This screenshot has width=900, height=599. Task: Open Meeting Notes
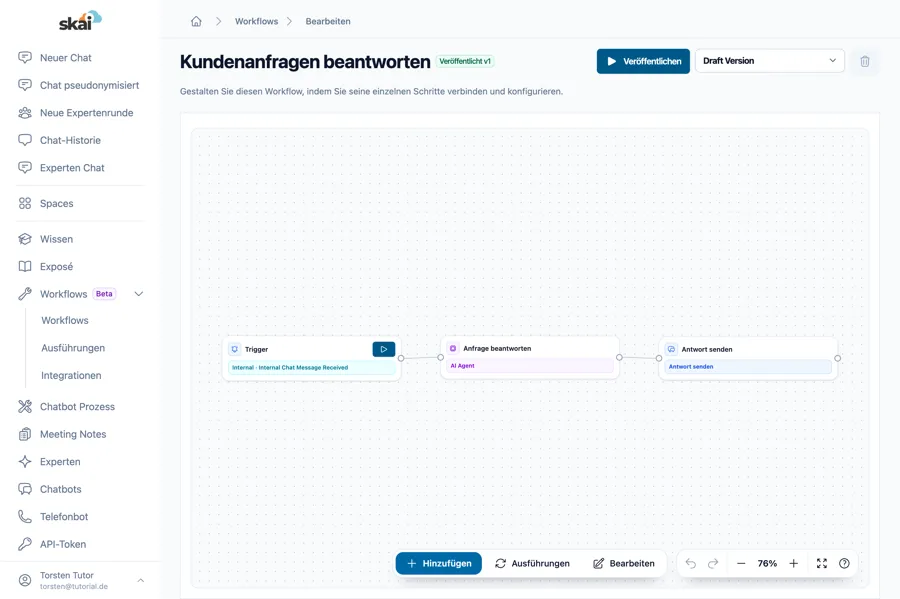73,434
